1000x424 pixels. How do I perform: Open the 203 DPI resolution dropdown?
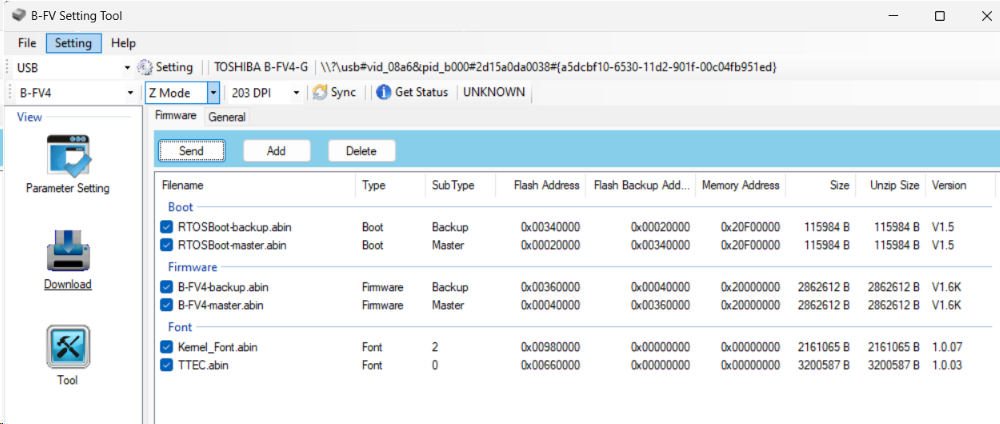tap(296, 92)
